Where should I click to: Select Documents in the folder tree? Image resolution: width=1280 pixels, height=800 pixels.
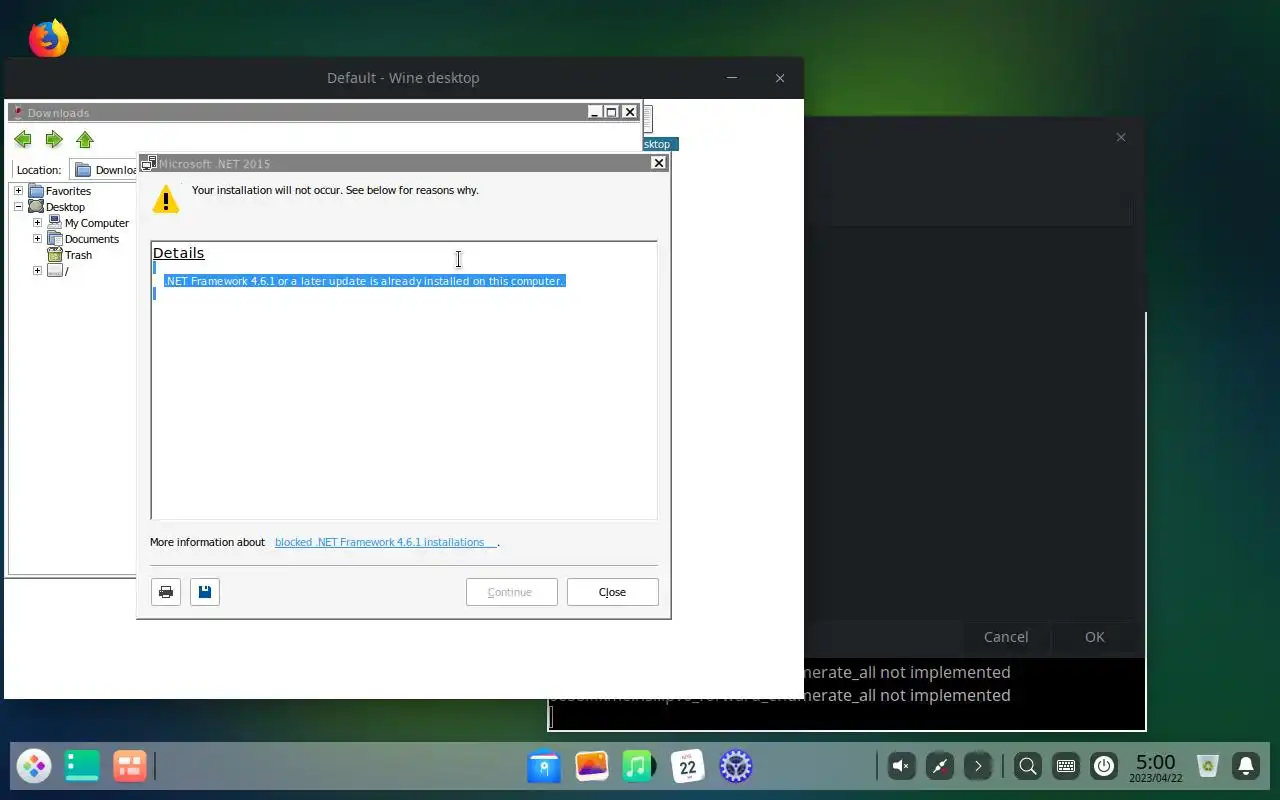tap(92, 239)
